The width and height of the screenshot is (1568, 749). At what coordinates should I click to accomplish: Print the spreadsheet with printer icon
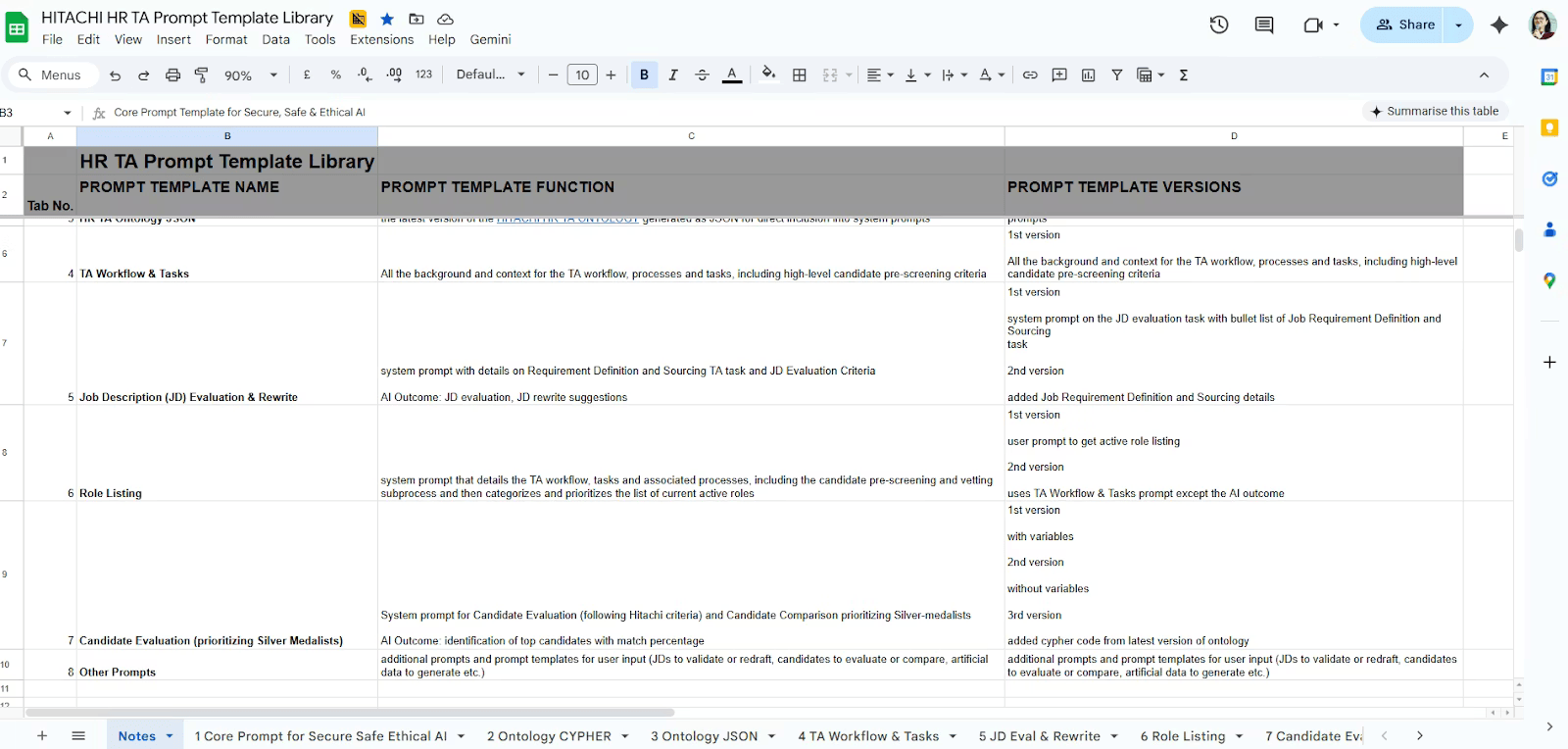172,75
